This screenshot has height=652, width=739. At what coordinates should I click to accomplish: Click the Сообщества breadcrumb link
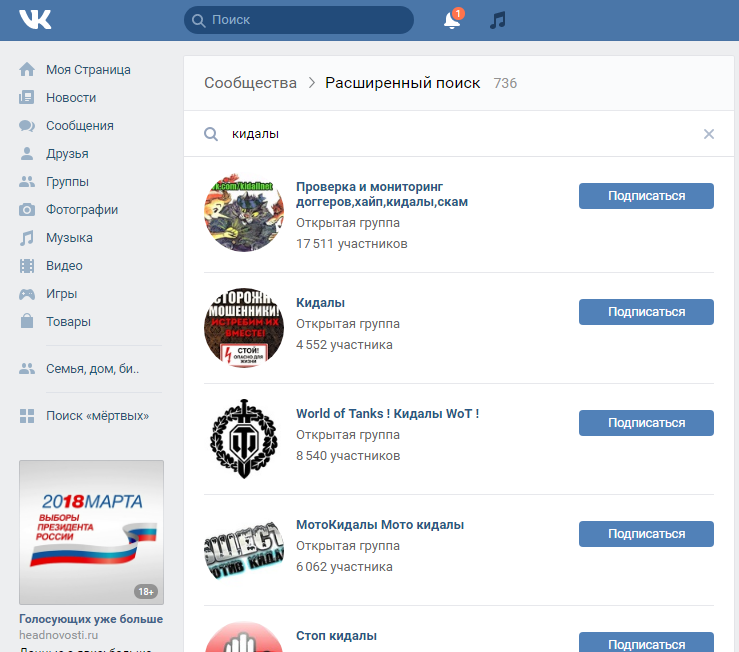(x=250, y=83)
